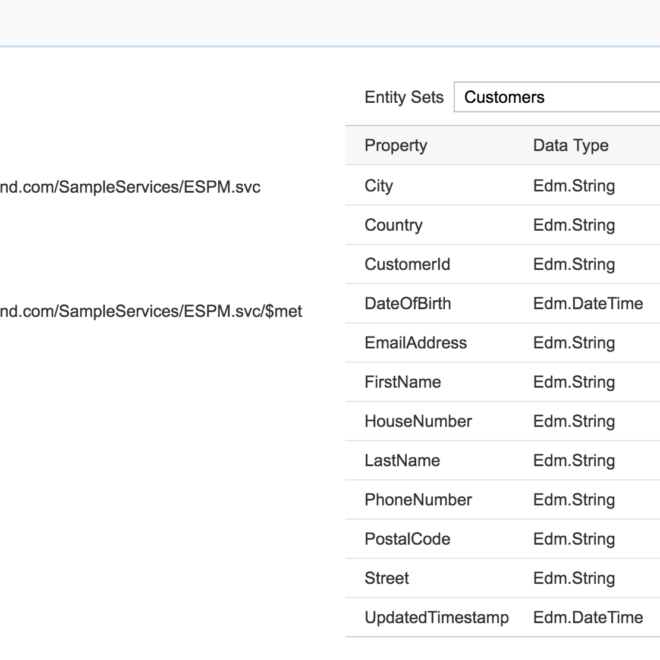Select the PhoneNumber property row
Image resolution: width=660 pixels, height=660 pixels.
tap(503, 500)
